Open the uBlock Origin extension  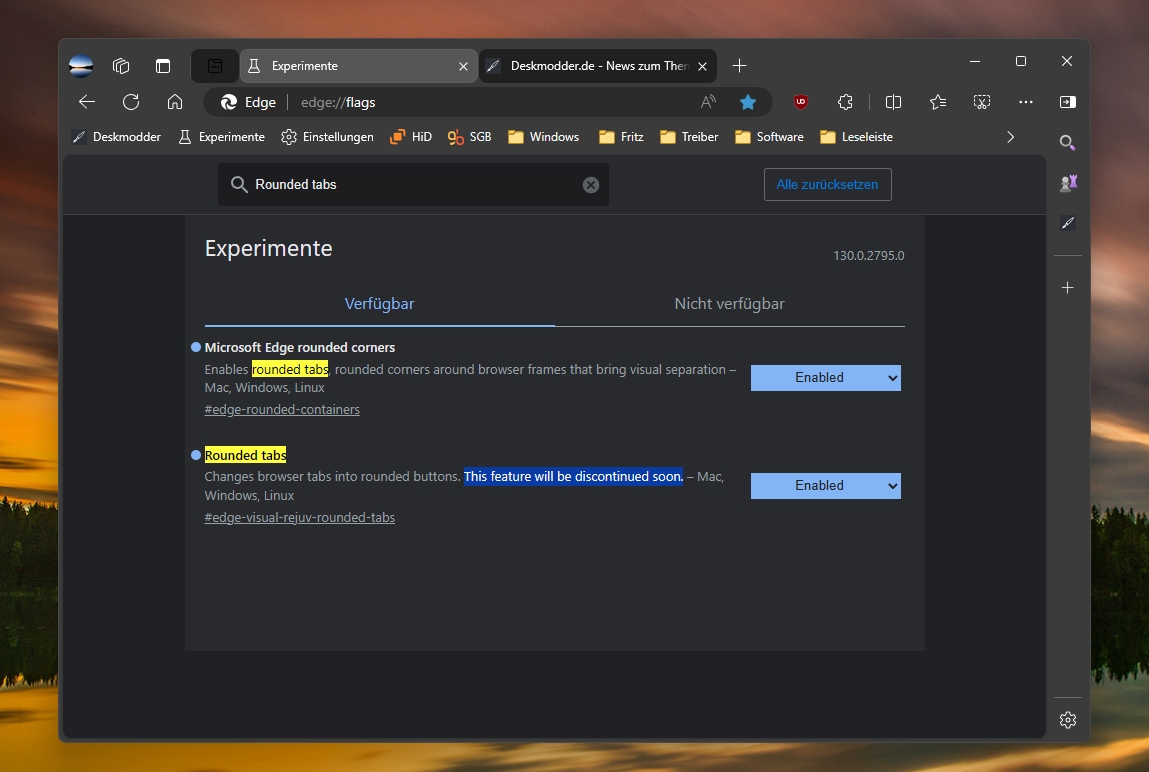point(801,102)
